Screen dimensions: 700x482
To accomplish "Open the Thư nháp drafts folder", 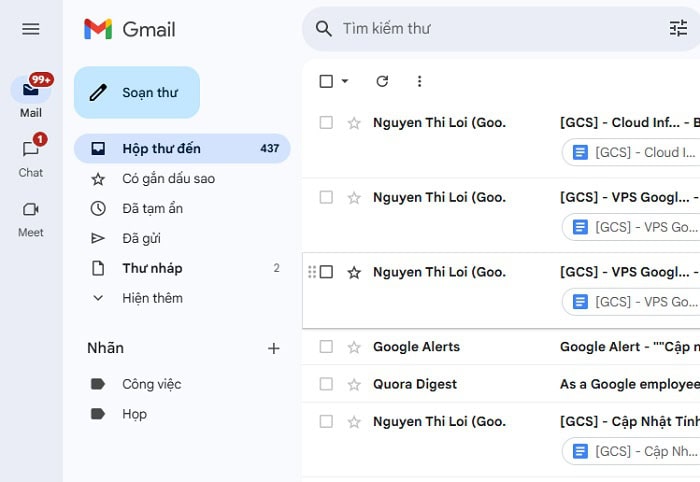I will (152, 268).
